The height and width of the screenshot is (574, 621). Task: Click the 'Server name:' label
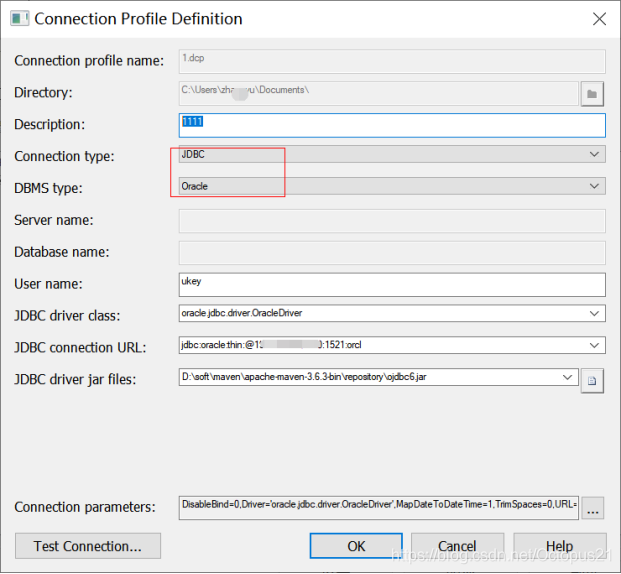click(54, 220)
